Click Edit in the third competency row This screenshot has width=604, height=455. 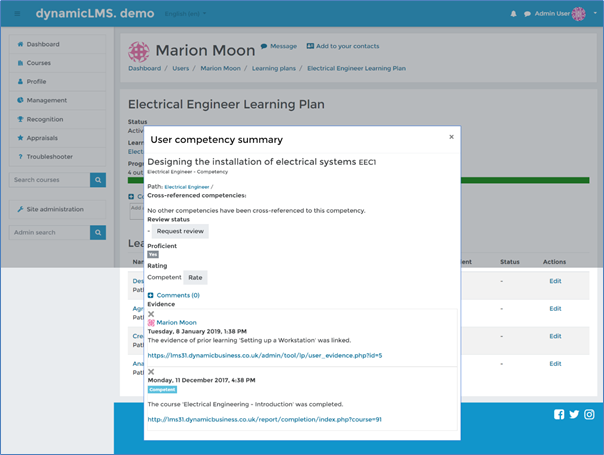point(555,336)
